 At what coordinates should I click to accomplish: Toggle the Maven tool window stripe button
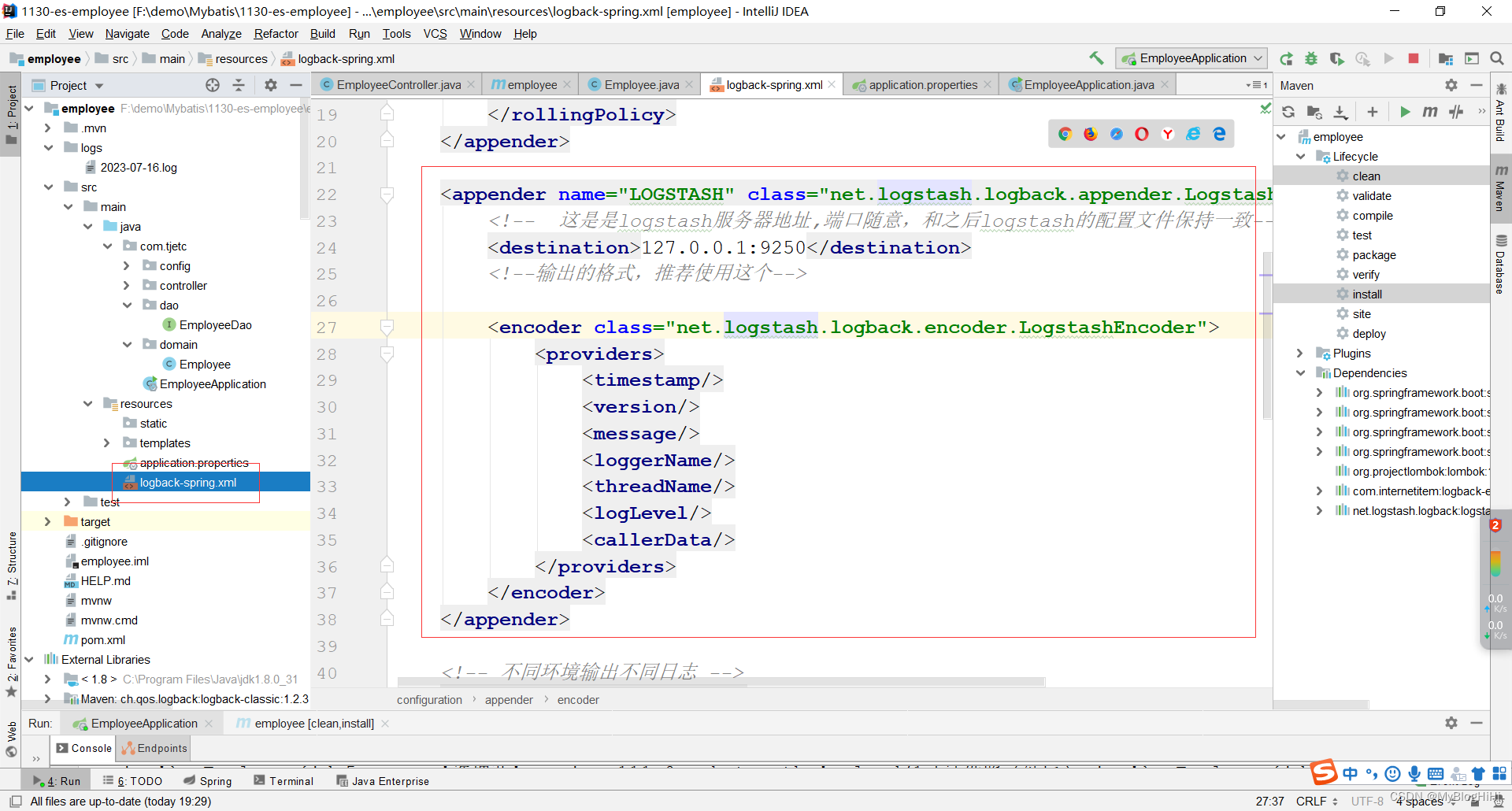(1501, 189)
